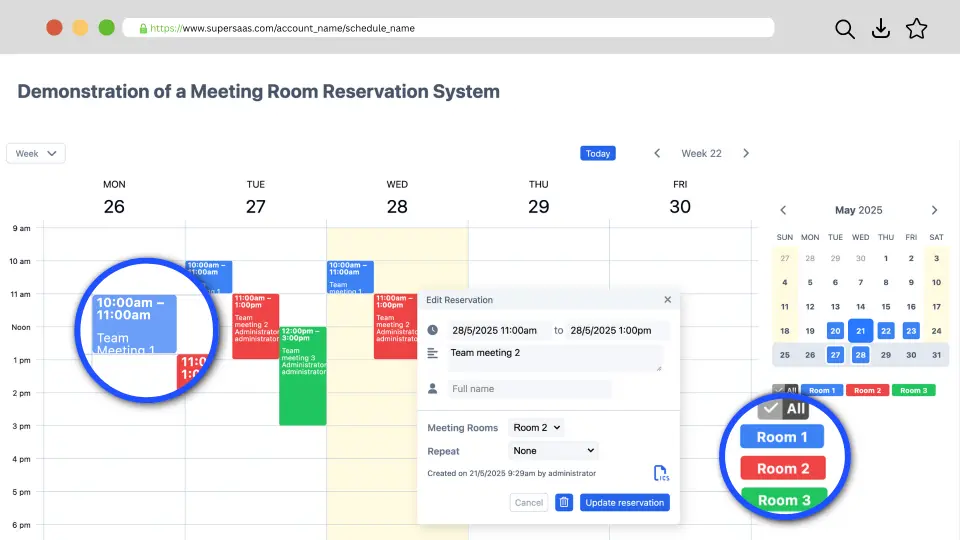Show previous month in mini calendar
960x540 pixels.
pos(783,210)
